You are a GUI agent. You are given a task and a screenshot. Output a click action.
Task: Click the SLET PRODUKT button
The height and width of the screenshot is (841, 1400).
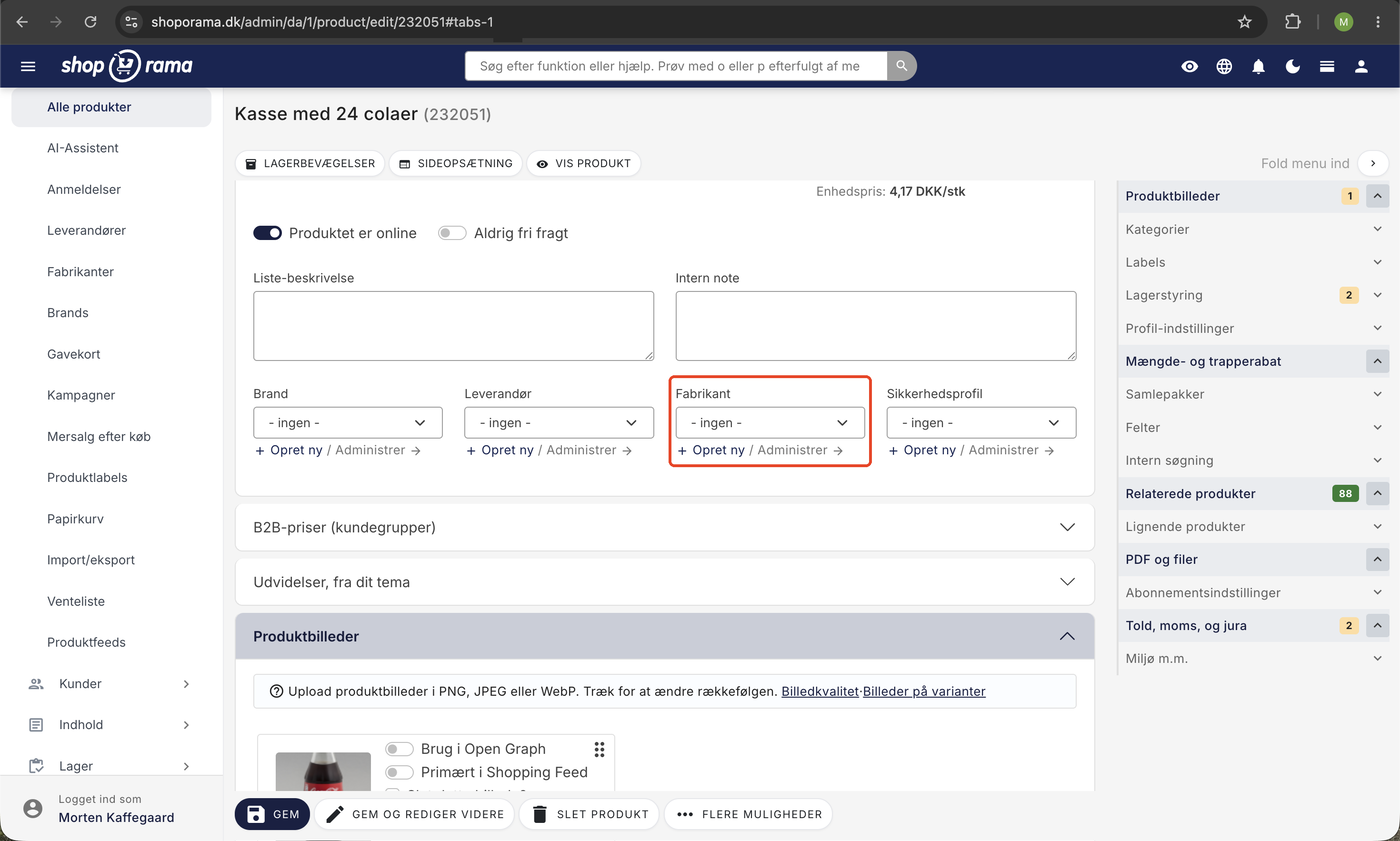pyautogui.click(x=589, y=814)
